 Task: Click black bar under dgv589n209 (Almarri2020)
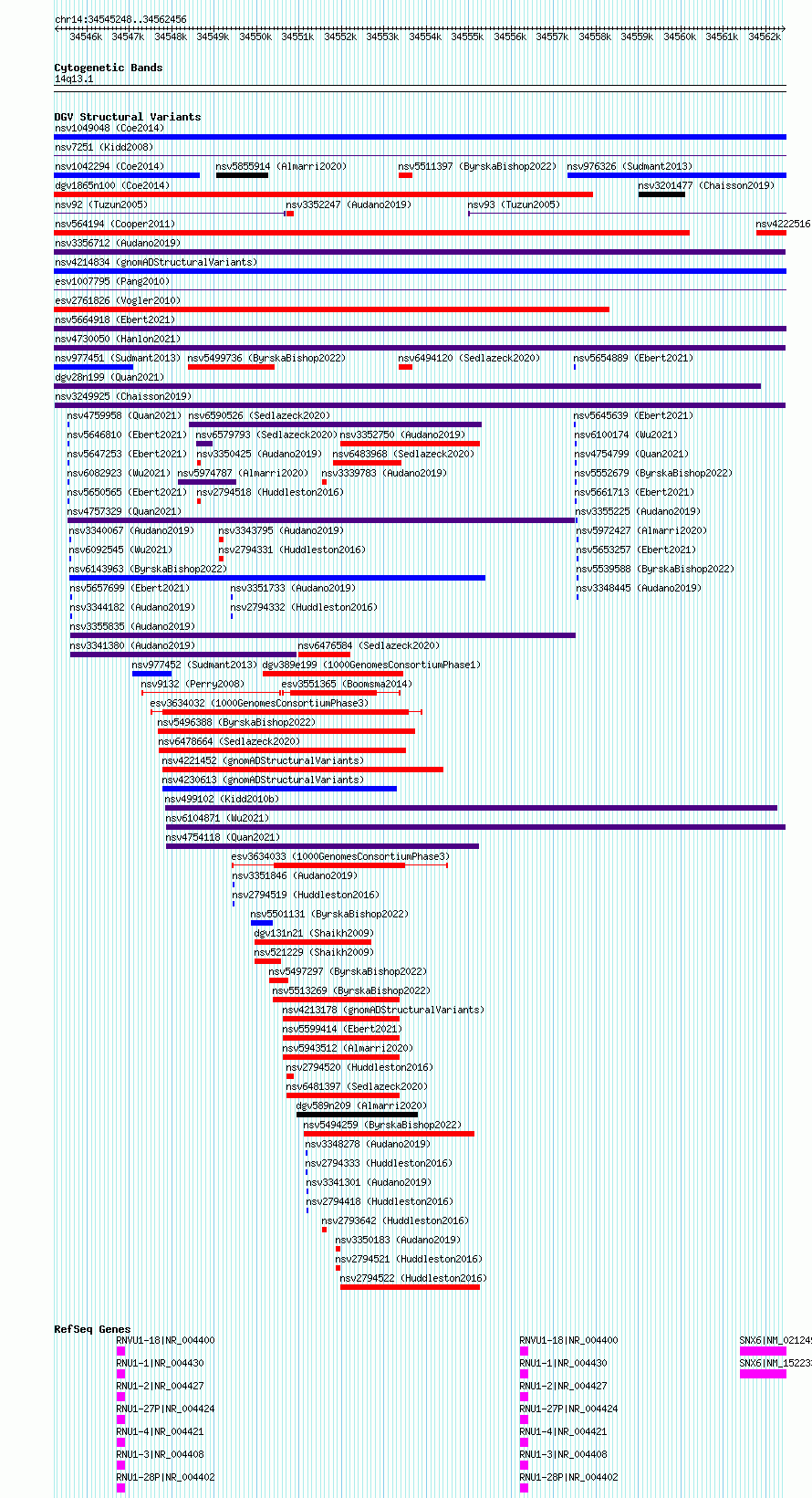coord(357,1115)
